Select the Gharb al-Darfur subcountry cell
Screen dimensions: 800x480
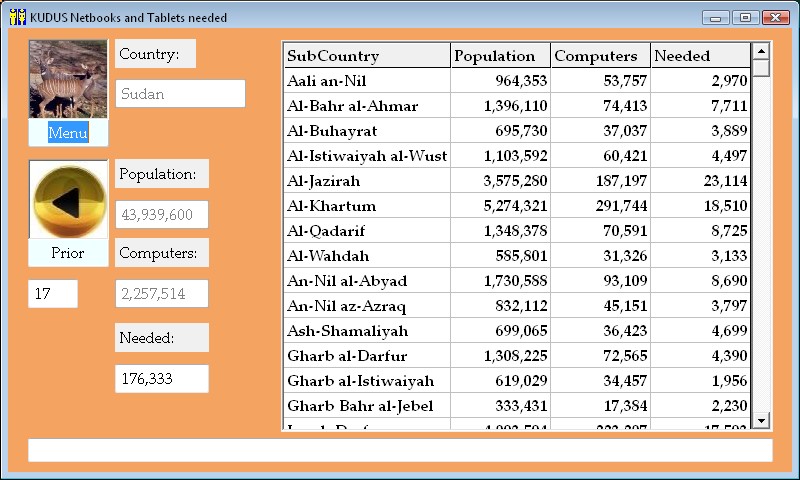coord(366,356)
